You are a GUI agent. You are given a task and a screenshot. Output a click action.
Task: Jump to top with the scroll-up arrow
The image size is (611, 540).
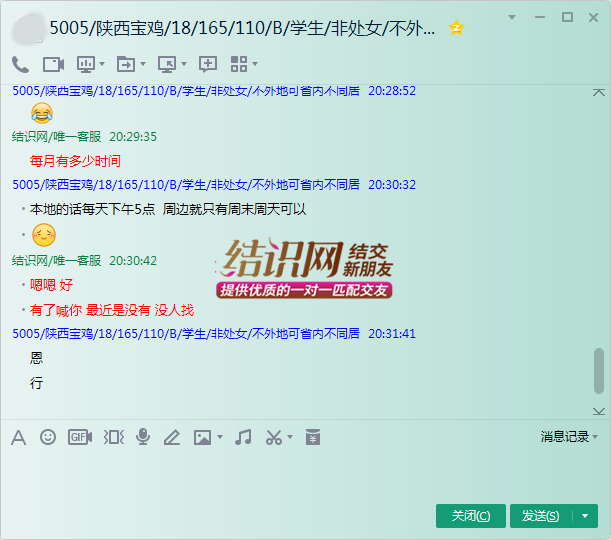tap(599, 92)
